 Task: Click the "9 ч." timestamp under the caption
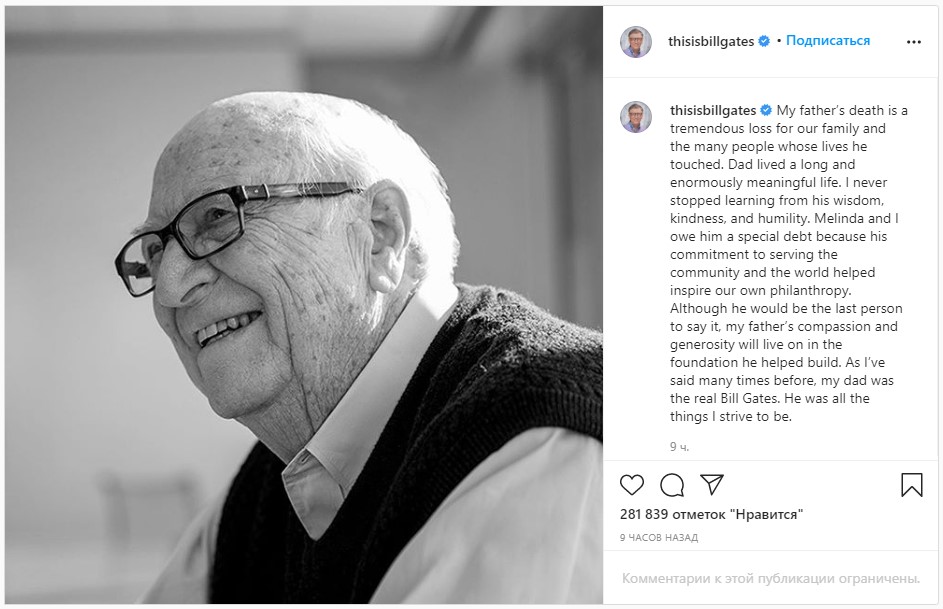(679, 446)
